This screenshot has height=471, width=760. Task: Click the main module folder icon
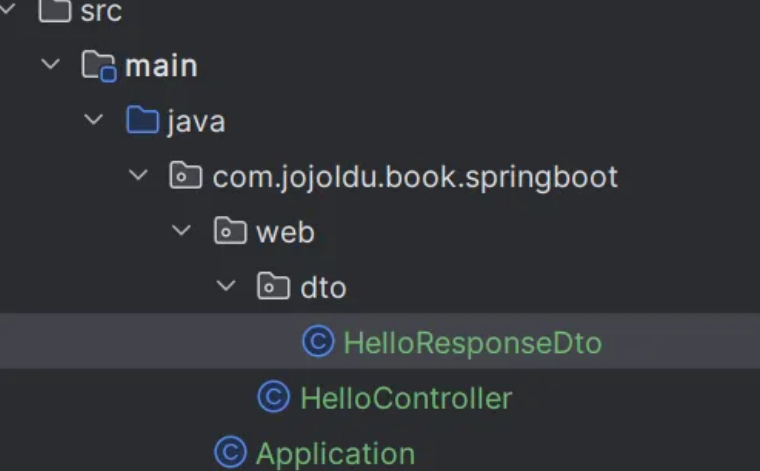pos(99,65)
